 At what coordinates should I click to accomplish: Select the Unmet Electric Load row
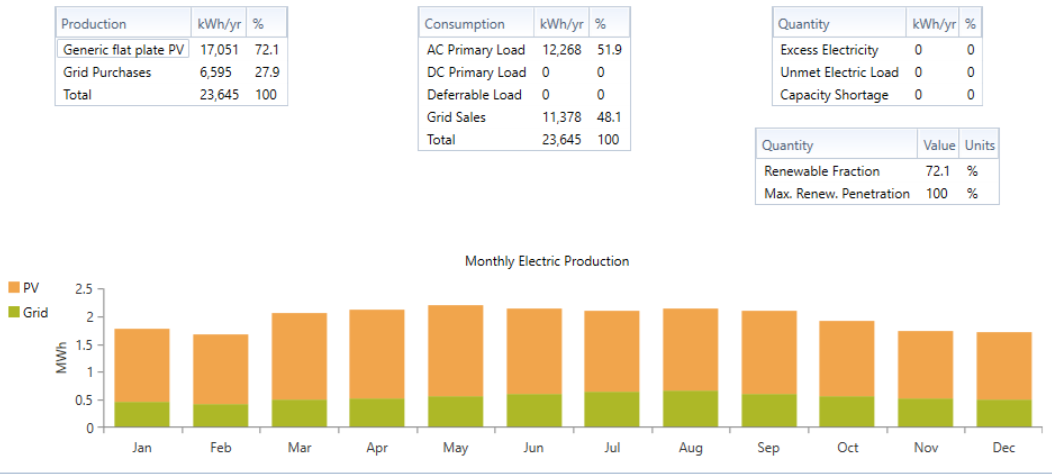coord(877,73)
